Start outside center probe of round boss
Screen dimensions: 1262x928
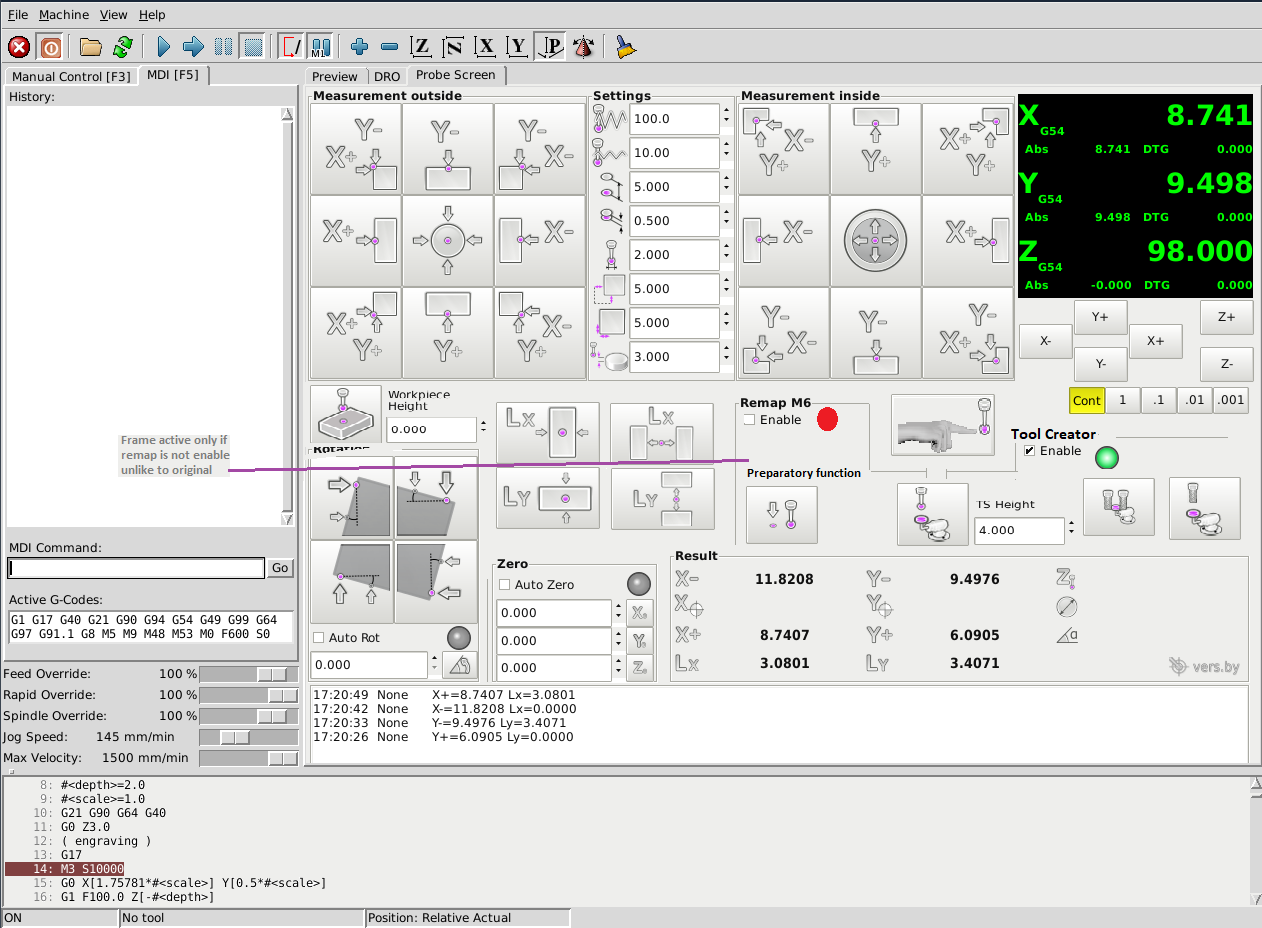pos(447,241)
